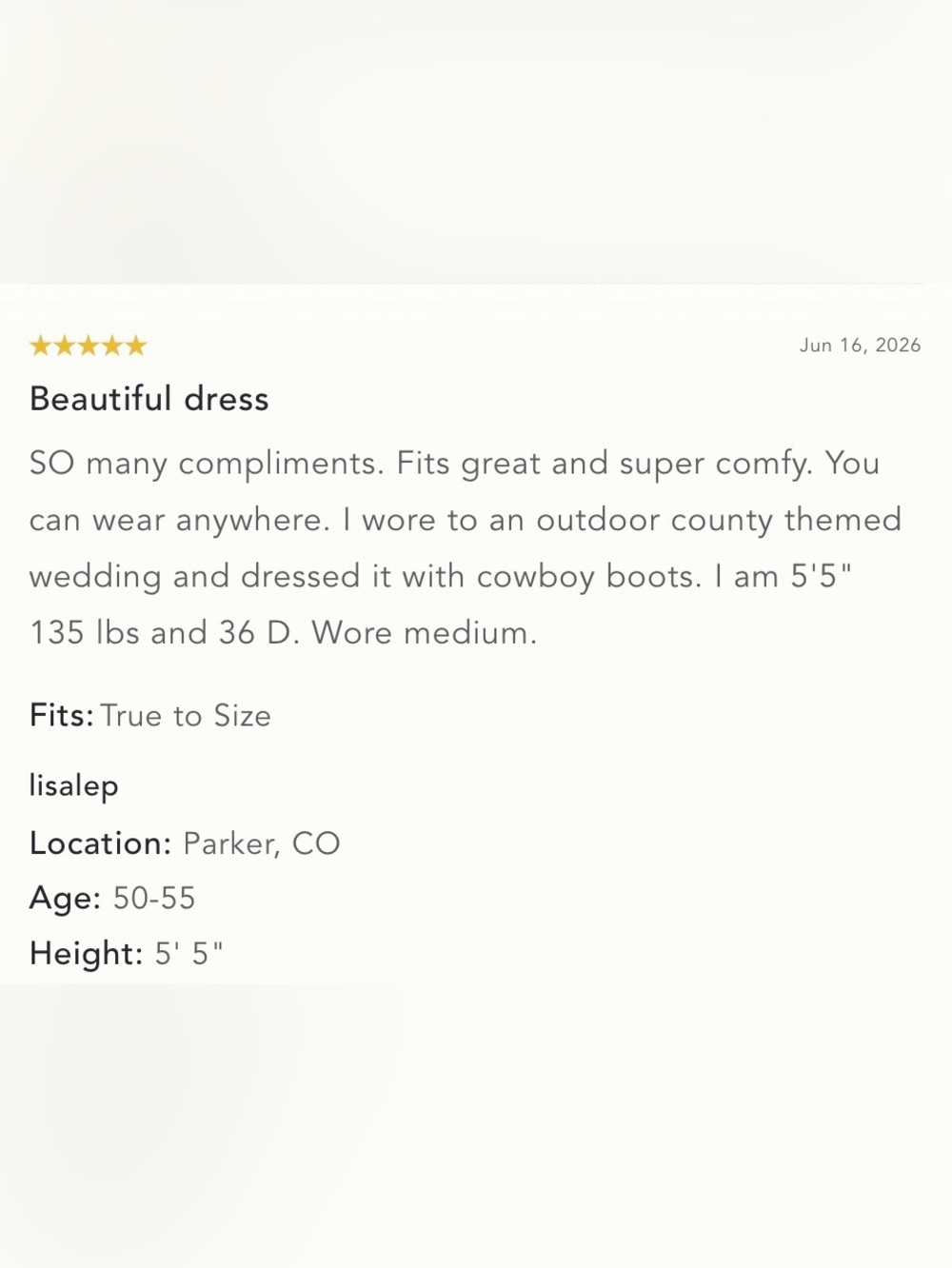Open reviewer profile lisalep
Viewport: 952px width, 1268px height.
pyautogui.click(x=74, y=786)
